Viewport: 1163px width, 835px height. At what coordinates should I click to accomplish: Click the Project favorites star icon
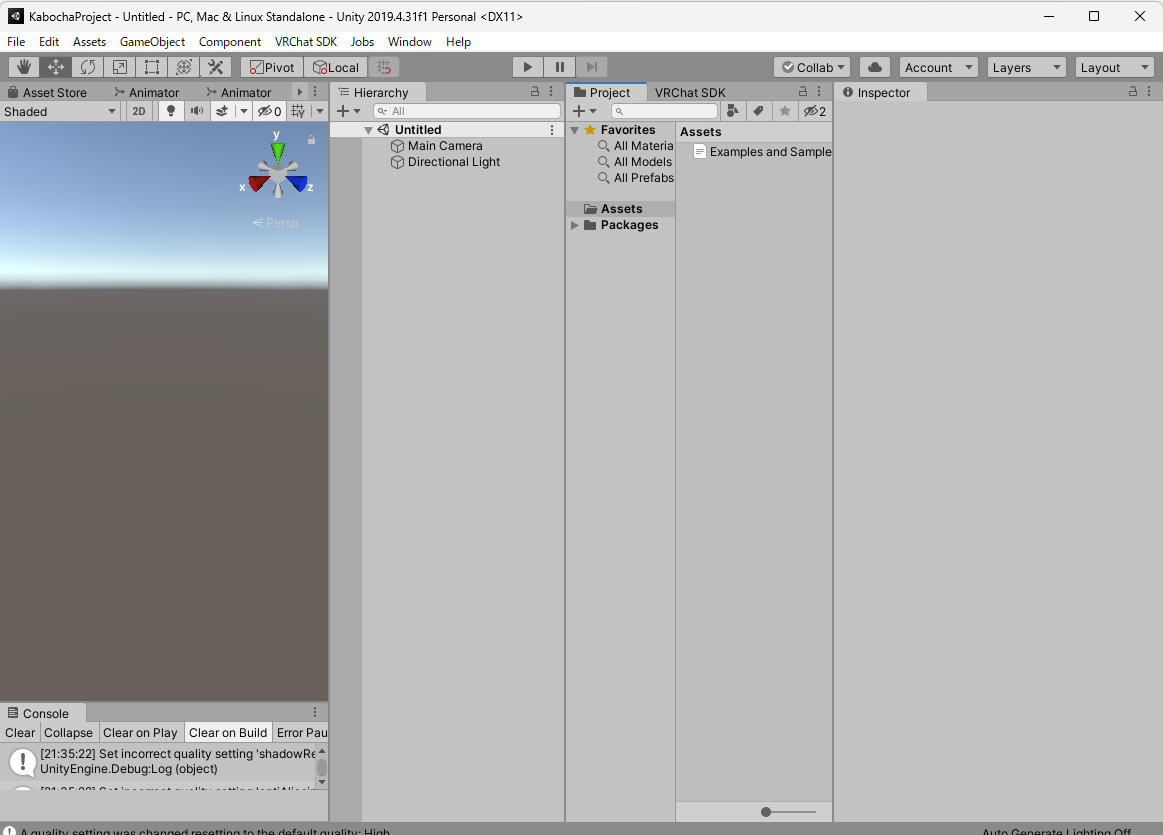[784, 111]
